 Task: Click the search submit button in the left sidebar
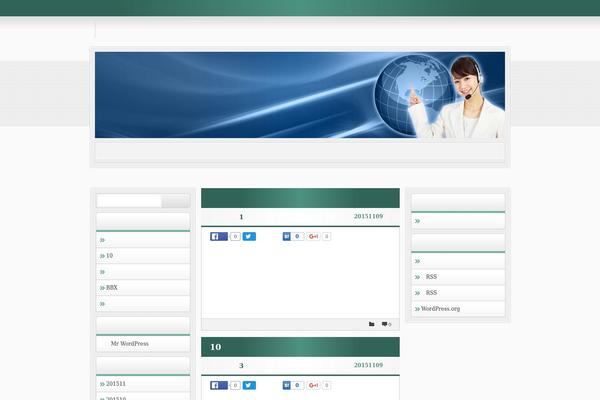pos(176,201)
